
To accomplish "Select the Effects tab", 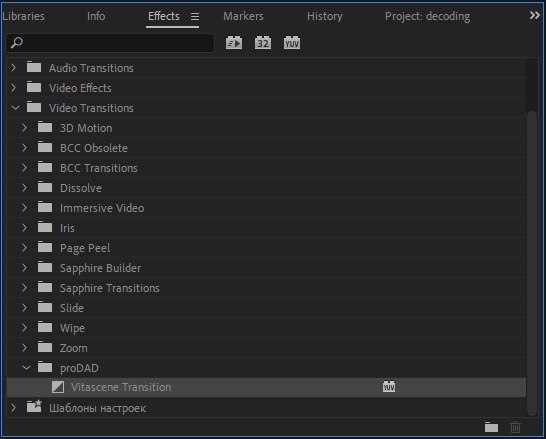I will pos(164,16).
